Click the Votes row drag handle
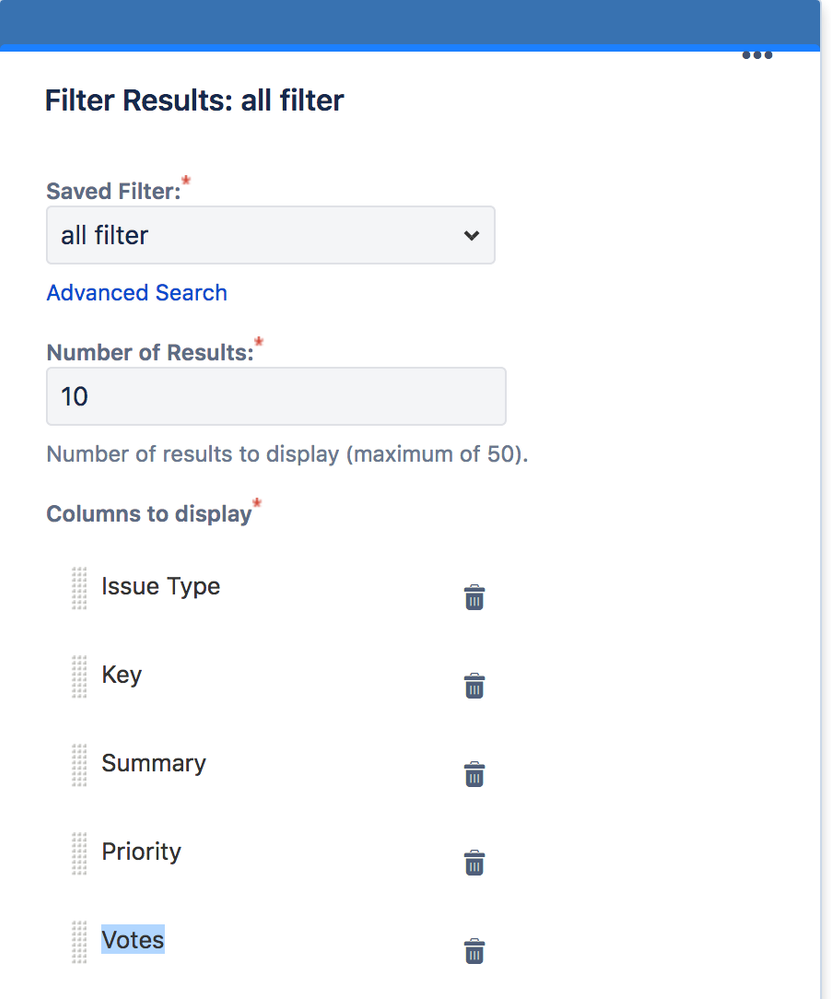This screenshot has height=999, width=831. (80, 941)
